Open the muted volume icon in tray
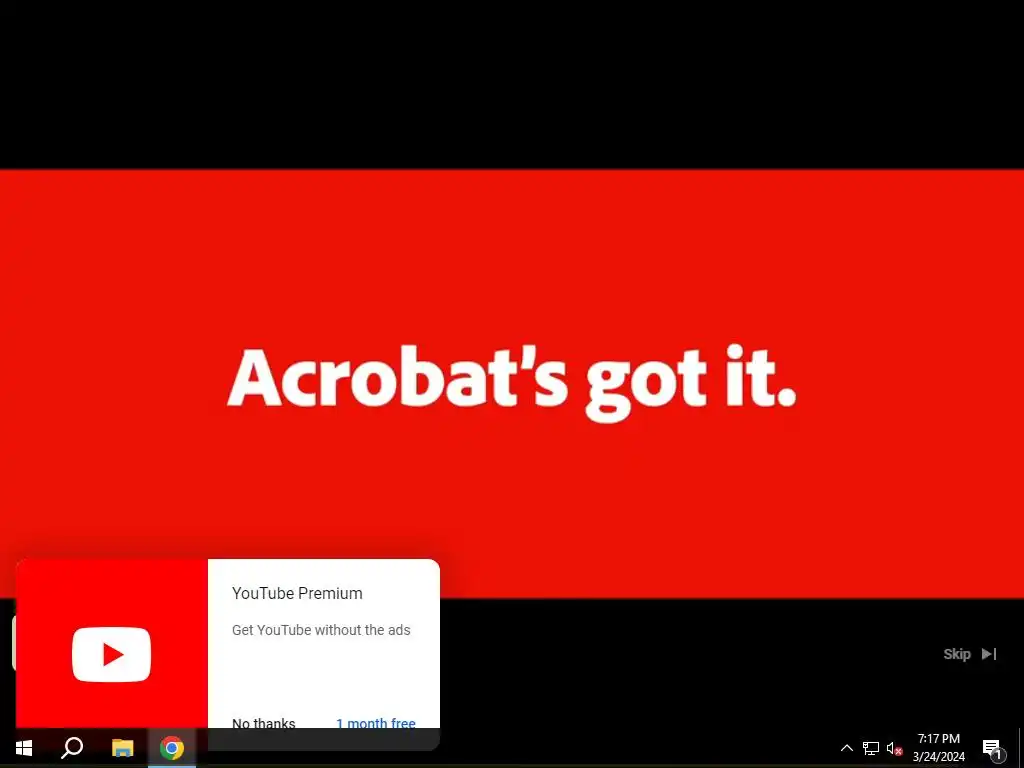1024x768 pixels. (894, 748)
